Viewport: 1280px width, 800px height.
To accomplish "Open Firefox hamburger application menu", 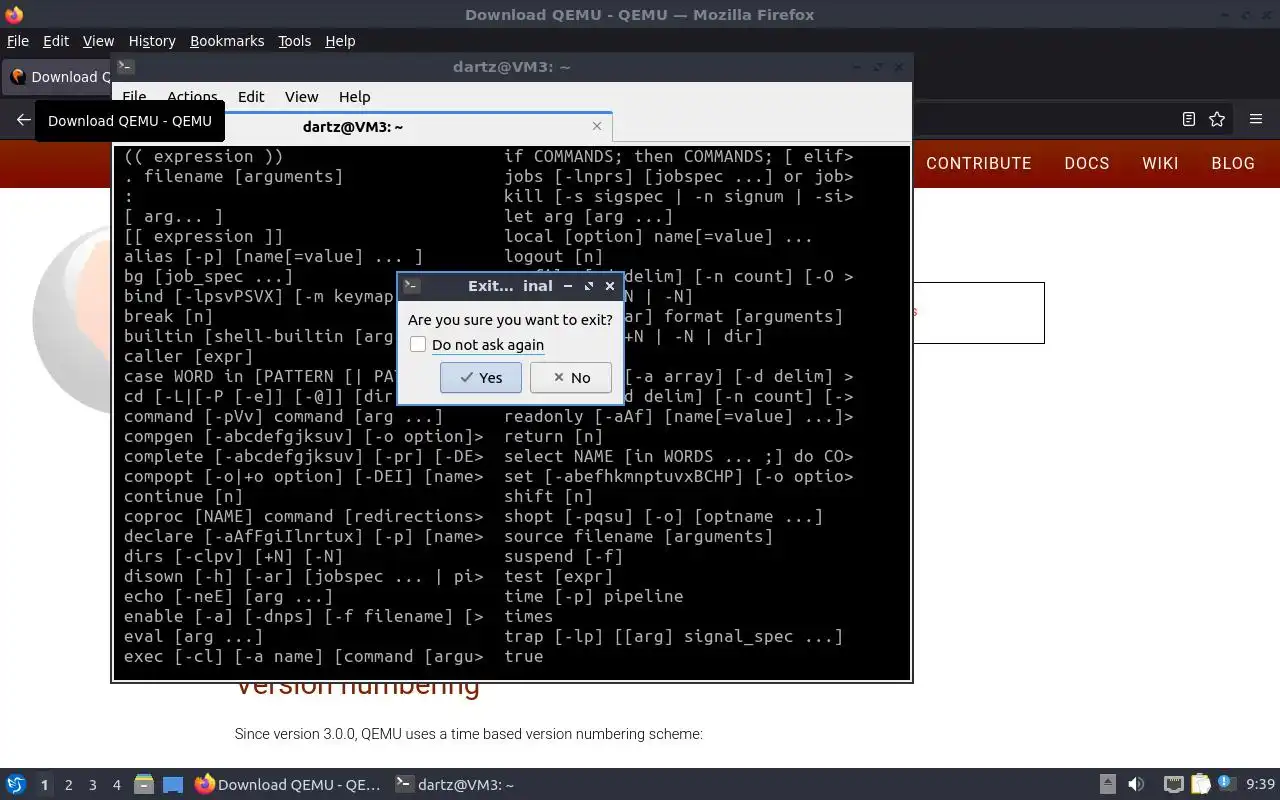I will (x=1256, y=119).
